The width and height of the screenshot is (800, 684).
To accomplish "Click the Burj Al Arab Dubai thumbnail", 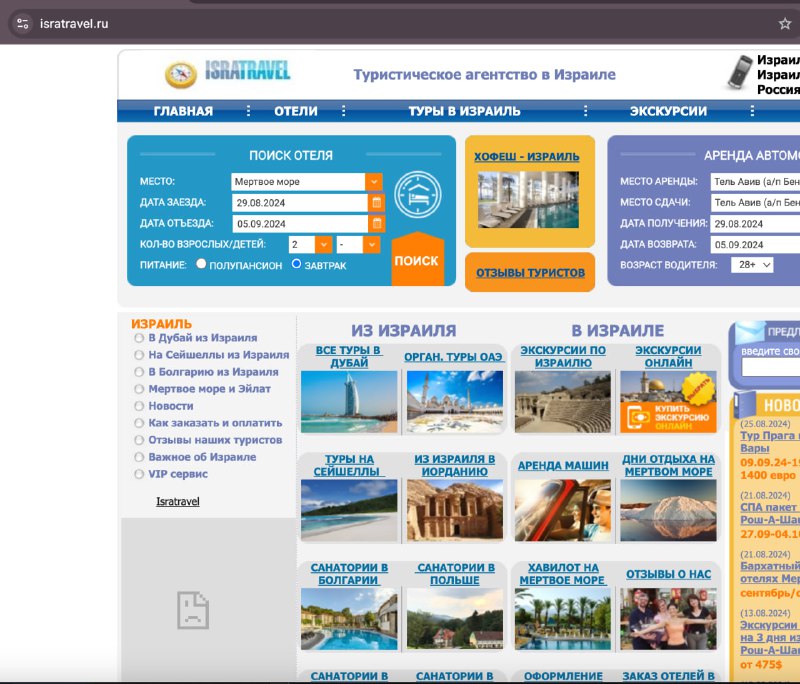I will (x=349, y=402).
